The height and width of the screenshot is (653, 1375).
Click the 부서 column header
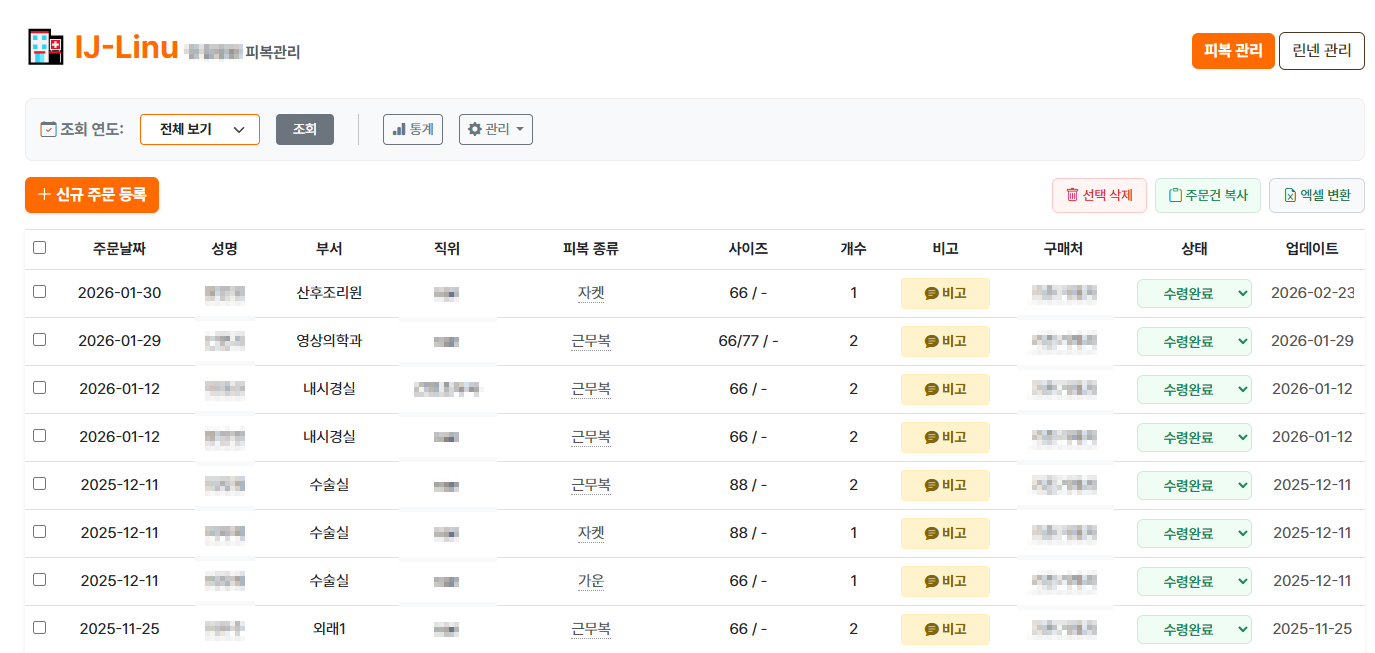(x=329, y=249)
